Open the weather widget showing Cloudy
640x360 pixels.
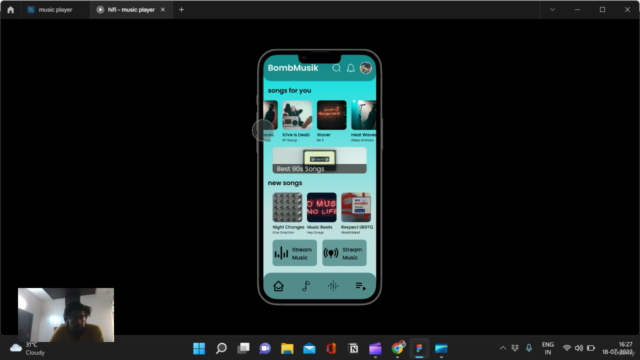[x=27, y=348]
